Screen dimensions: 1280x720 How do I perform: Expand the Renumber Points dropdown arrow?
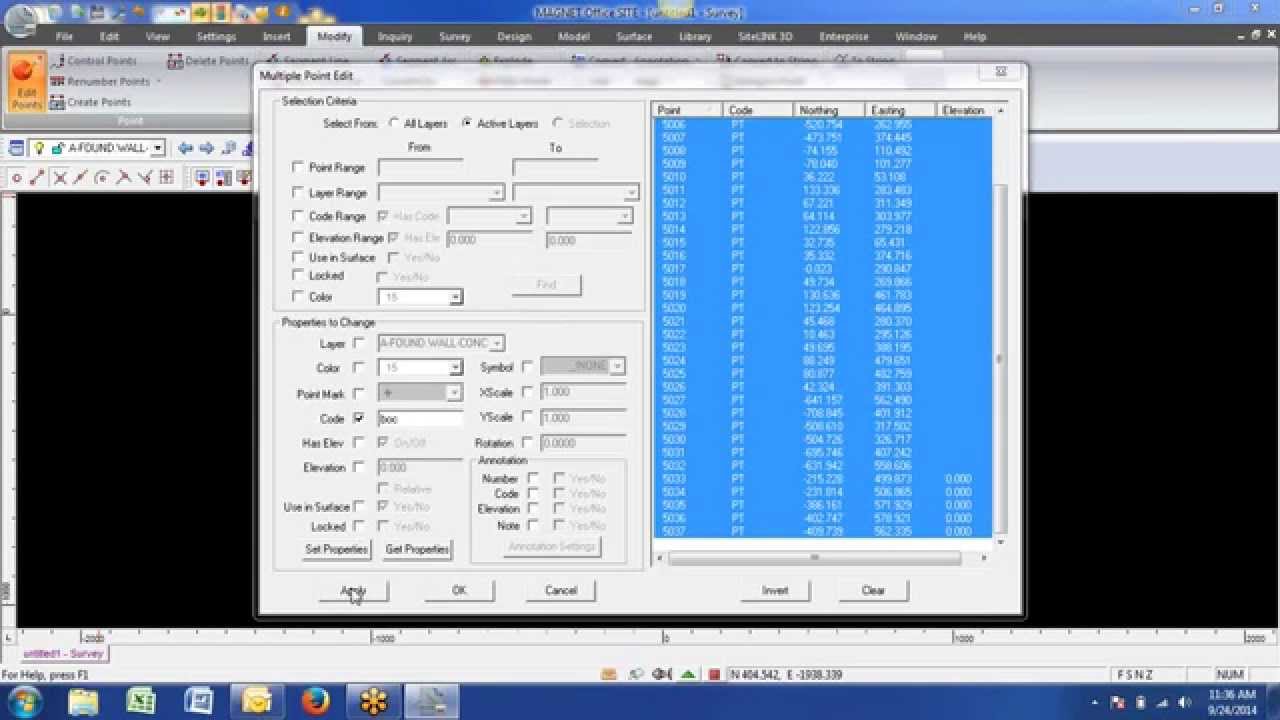(x=157, y=82)
